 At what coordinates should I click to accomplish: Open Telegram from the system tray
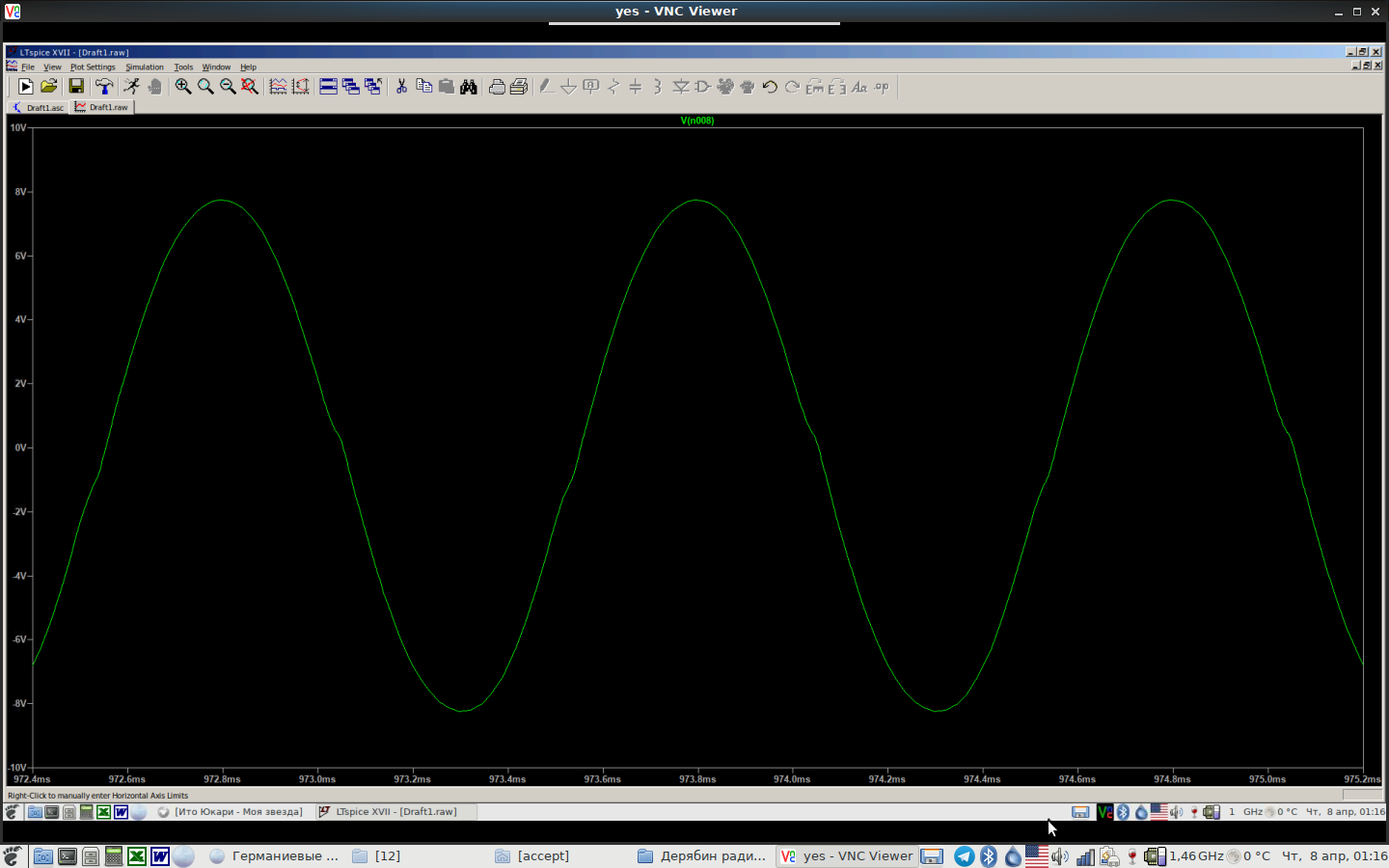964,856
